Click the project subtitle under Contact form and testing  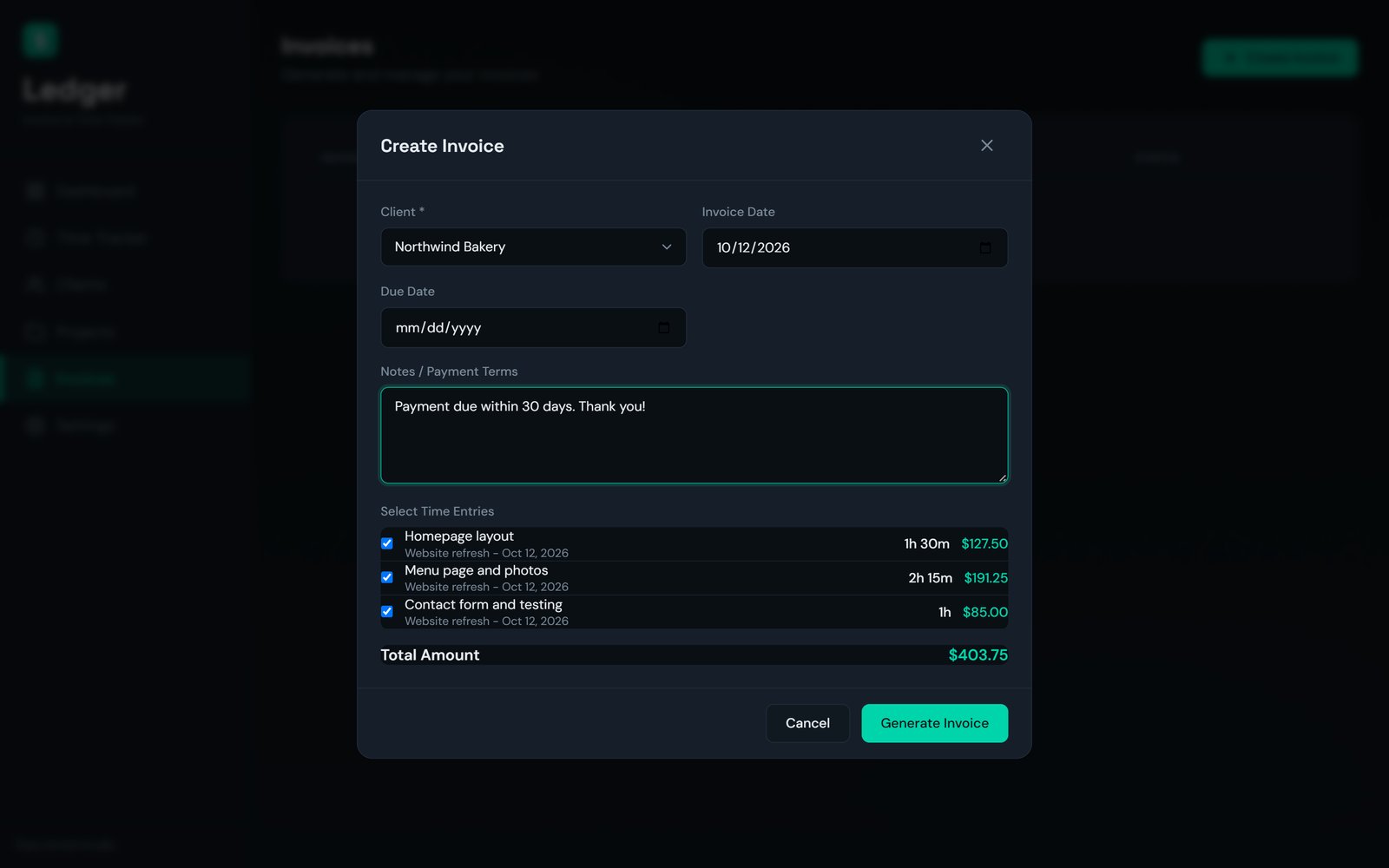click(486, 621)
